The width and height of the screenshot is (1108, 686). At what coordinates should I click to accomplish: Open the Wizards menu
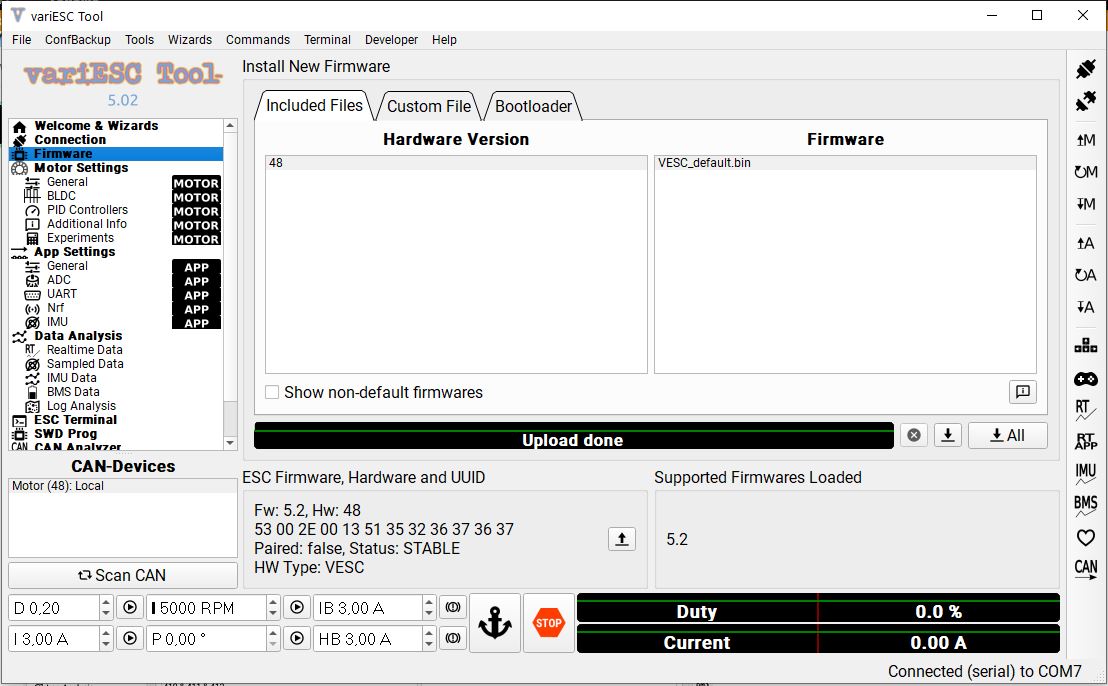coord(190,40)
